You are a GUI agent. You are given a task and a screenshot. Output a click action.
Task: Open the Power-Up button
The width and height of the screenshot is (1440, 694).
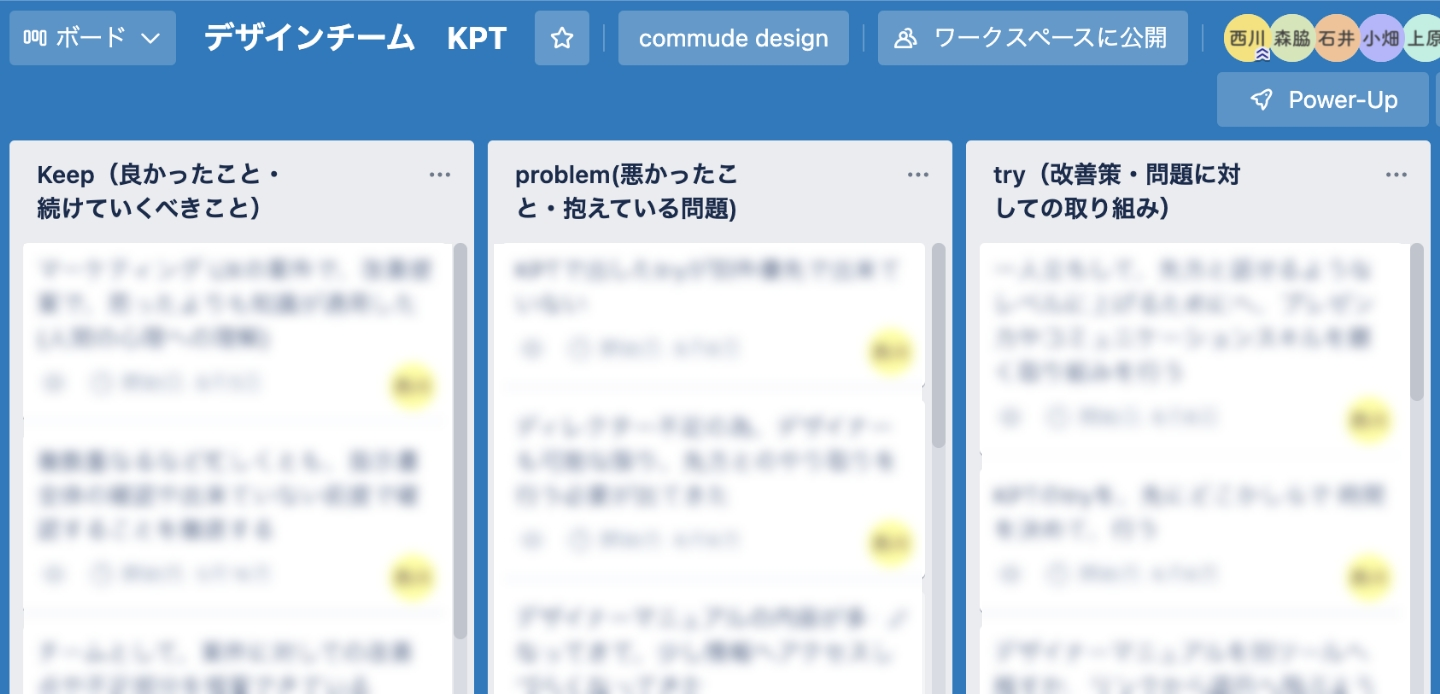click(x=1322, y=99)
